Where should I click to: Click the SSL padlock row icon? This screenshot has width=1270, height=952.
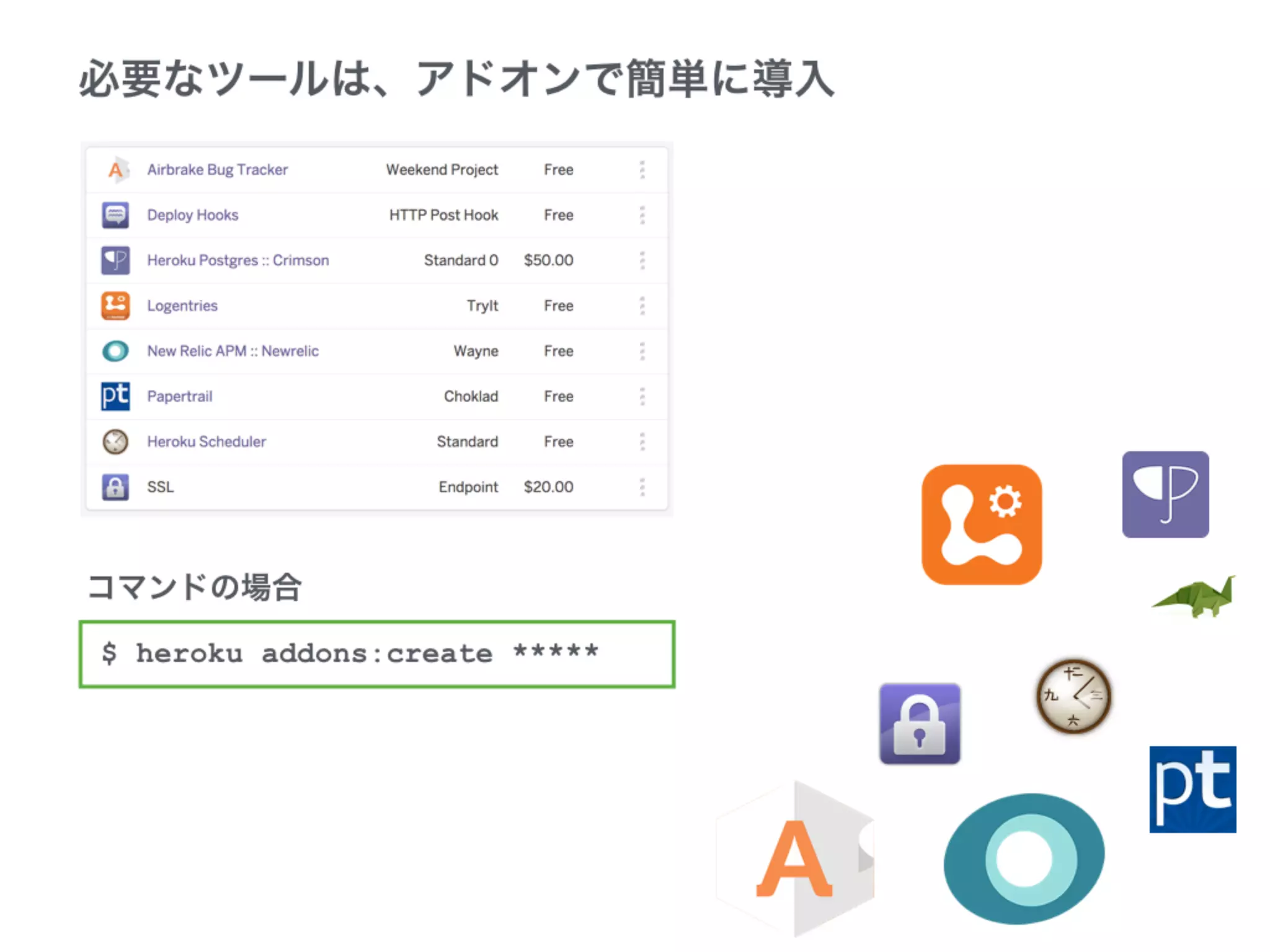115,487
